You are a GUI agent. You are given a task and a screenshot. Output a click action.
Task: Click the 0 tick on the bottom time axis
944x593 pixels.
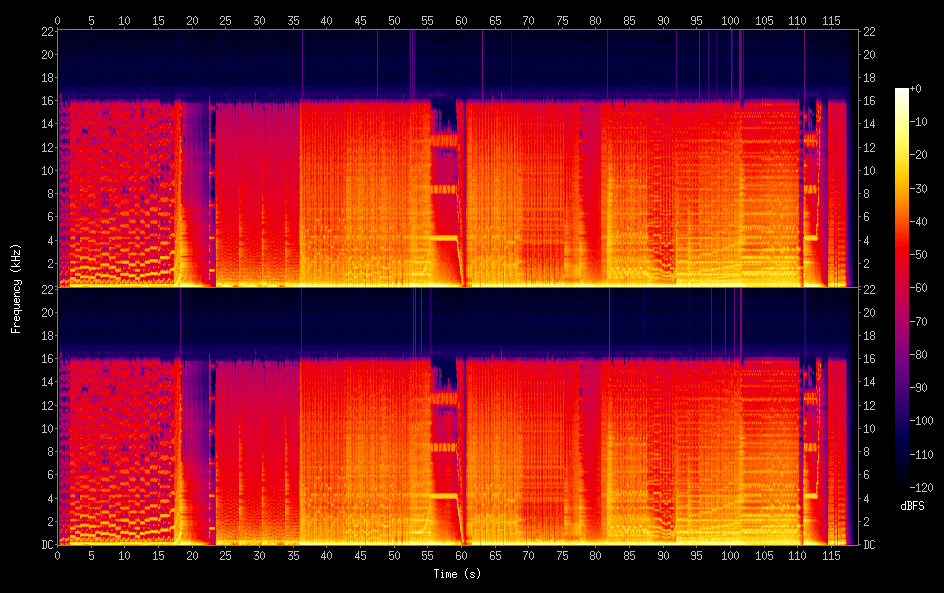(x=58, y=554)
